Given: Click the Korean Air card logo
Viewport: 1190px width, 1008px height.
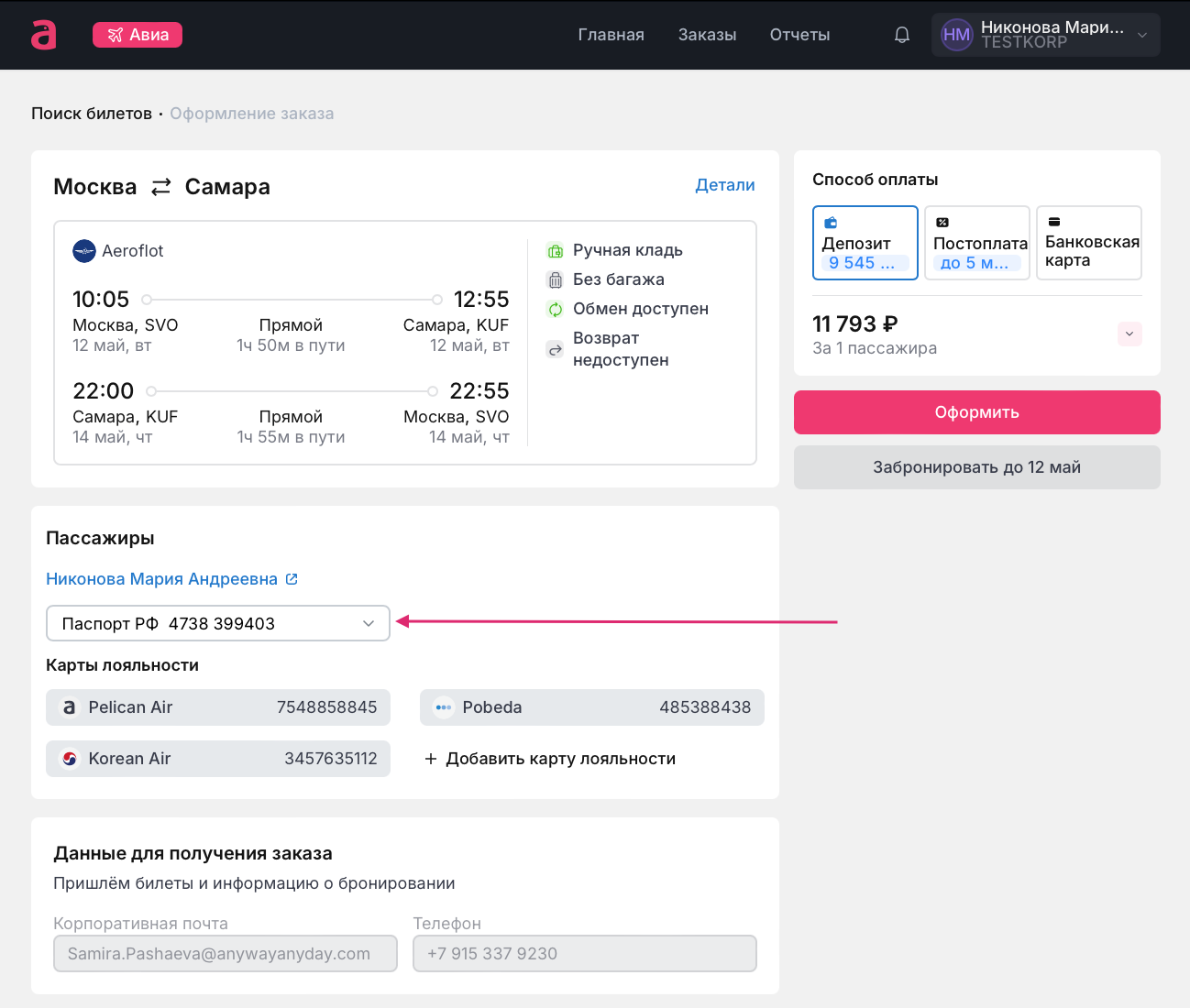Looking at the screenshot, I should 69,759.
